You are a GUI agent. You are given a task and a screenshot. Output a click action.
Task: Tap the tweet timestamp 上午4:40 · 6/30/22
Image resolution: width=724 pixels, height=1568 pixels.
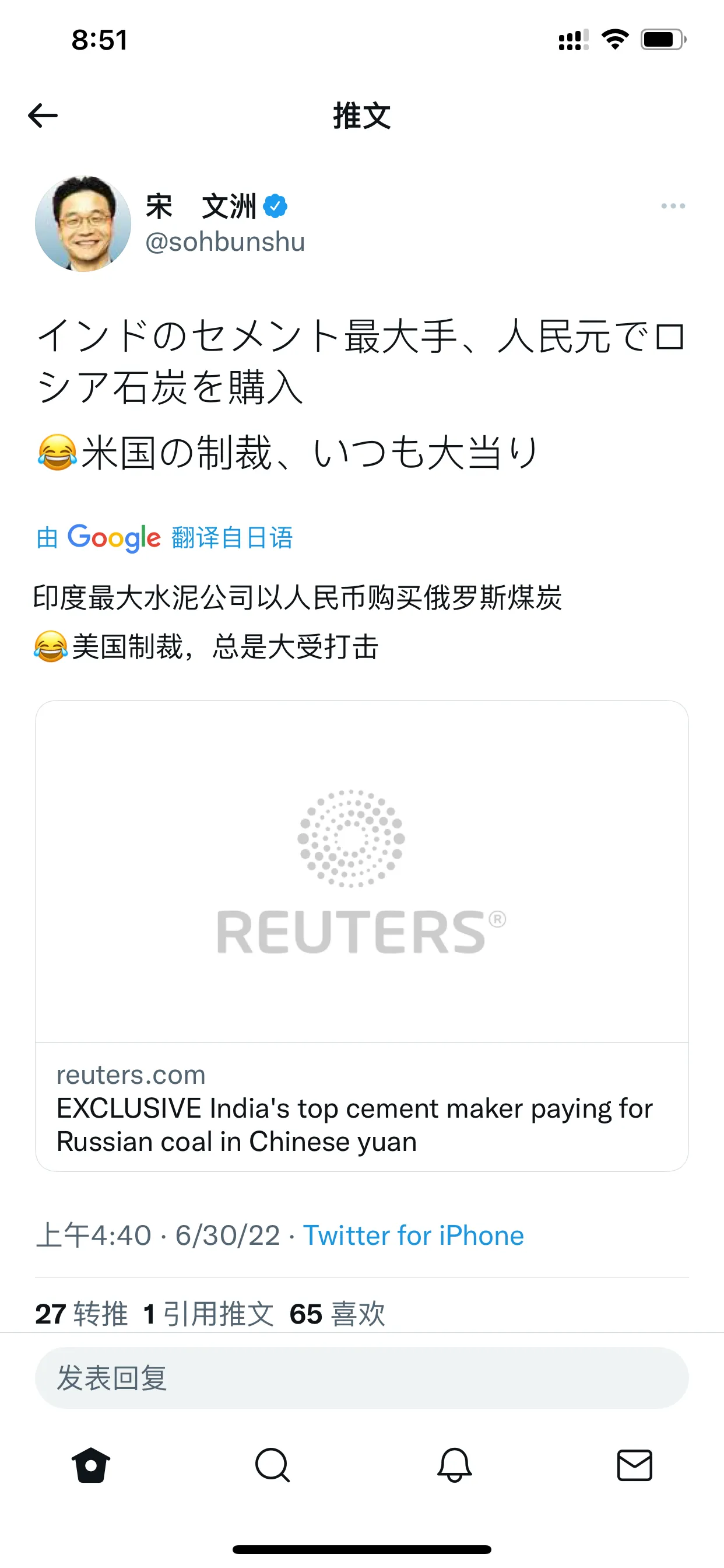(158, 1235)
